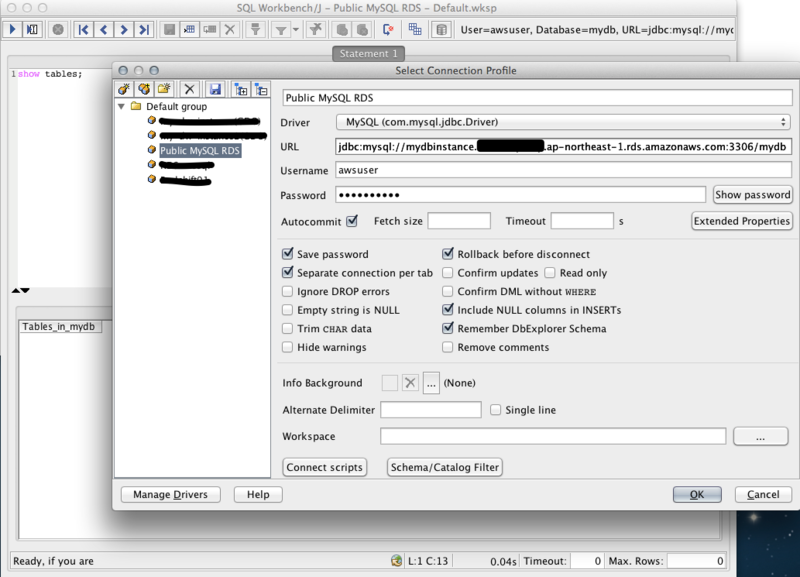
Task: Click the save changes to database icon
Action: pos(169,30)
